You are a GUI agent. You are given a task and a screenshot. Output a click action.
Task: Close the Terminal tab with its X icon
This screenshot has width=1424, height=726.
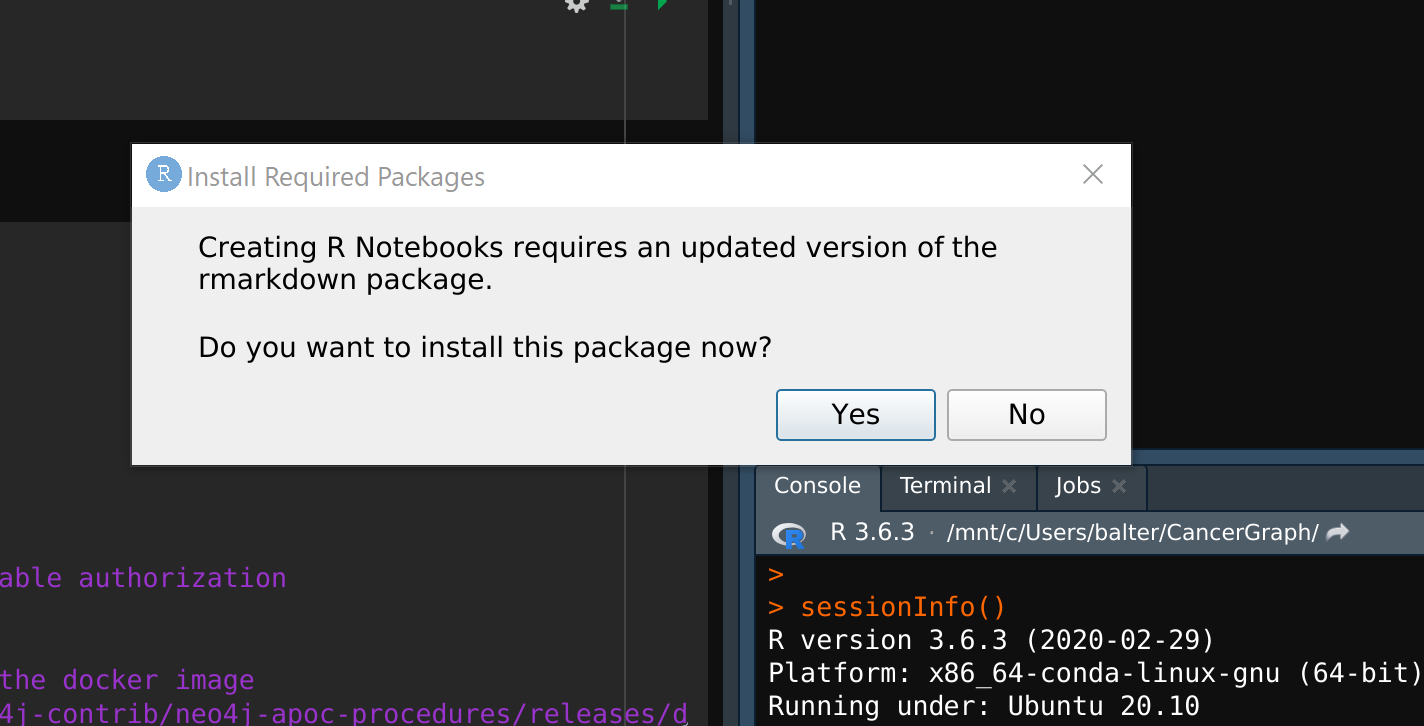(x=1010, y=487)
